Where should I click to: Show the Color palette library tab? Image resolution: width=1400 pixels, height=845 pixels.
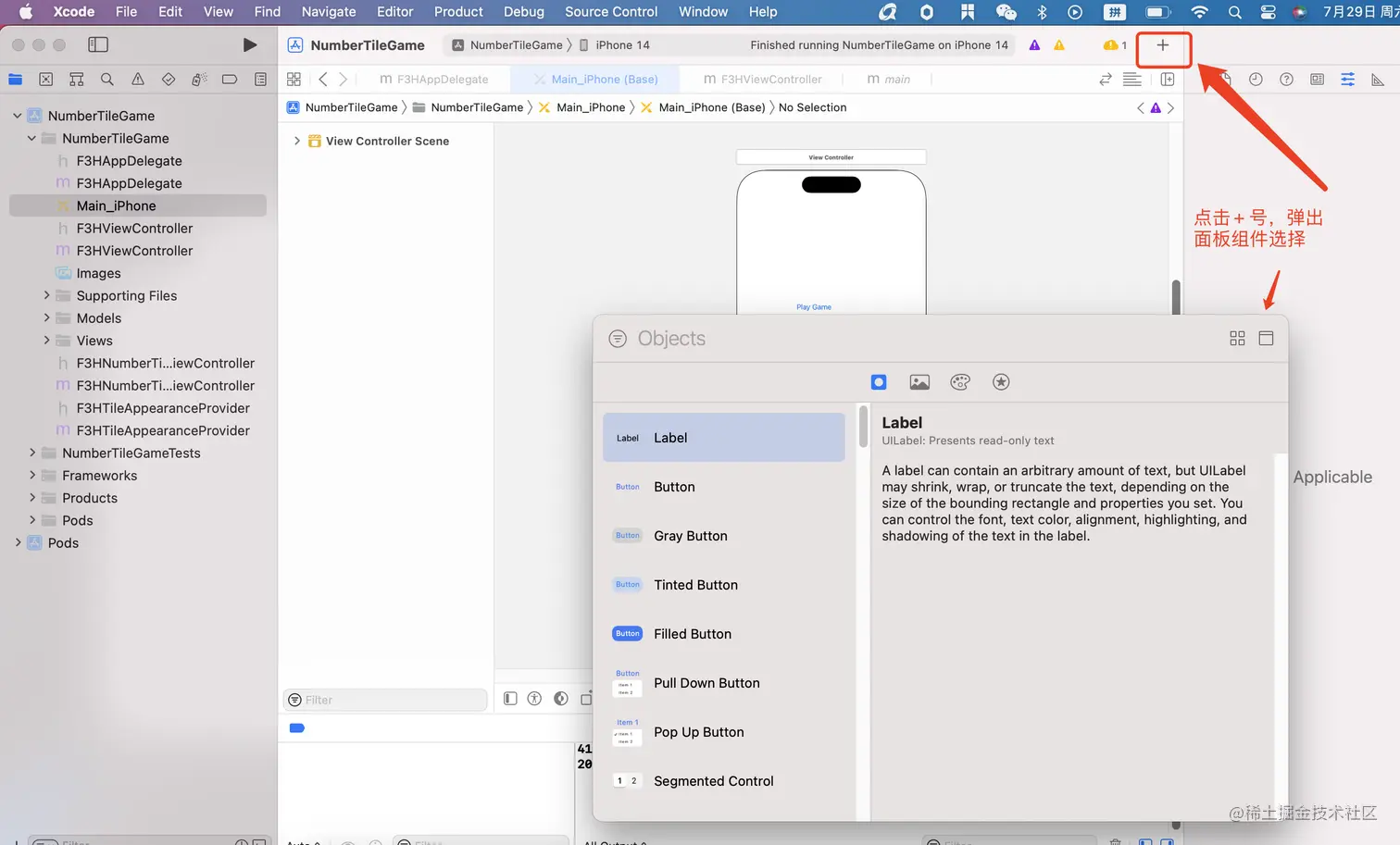(x=960, y=382)
